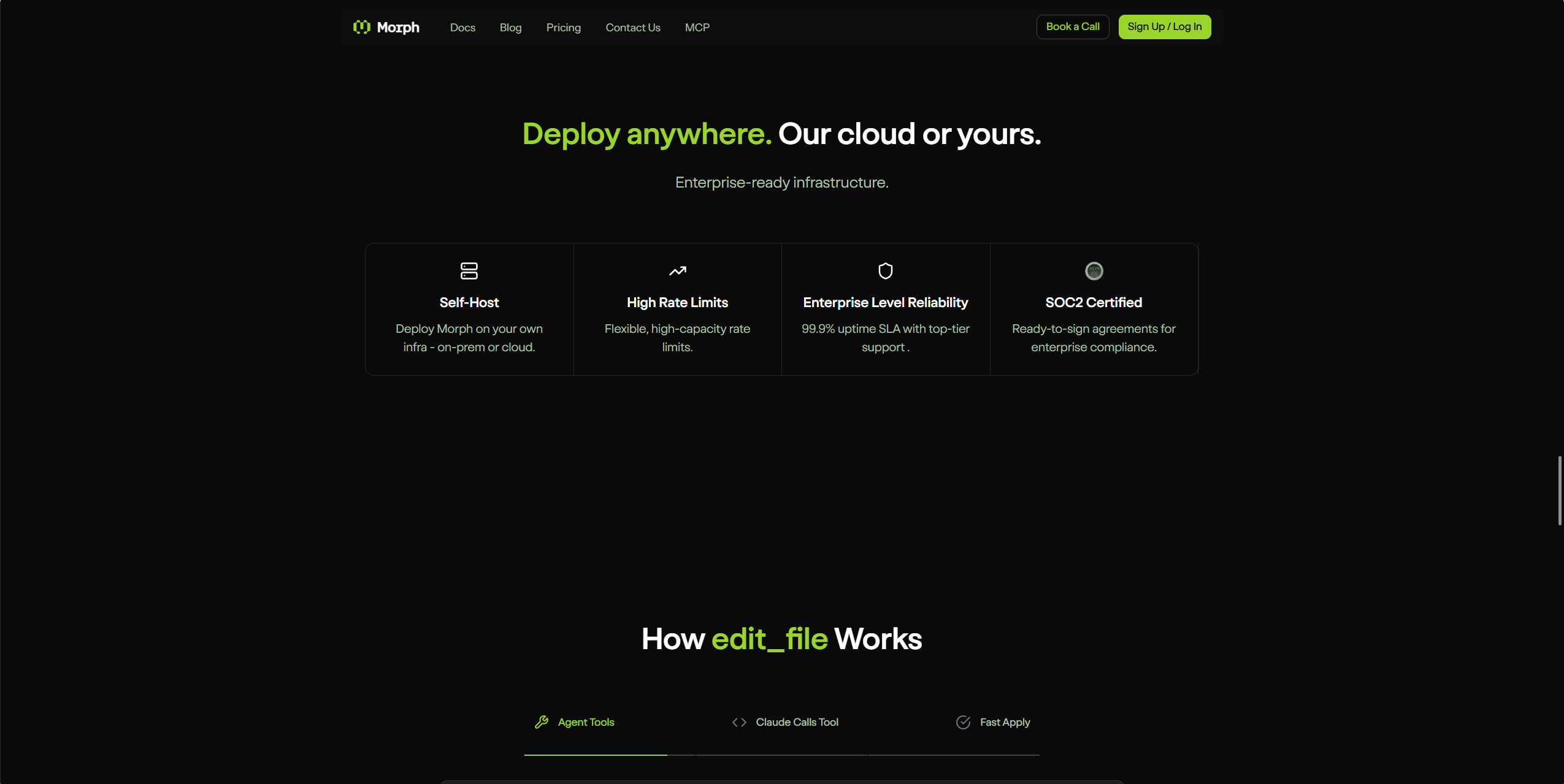Viewport: 1564px width, 784px height.
Task: Click the Self-Host server icon
Action: (469, 271)
